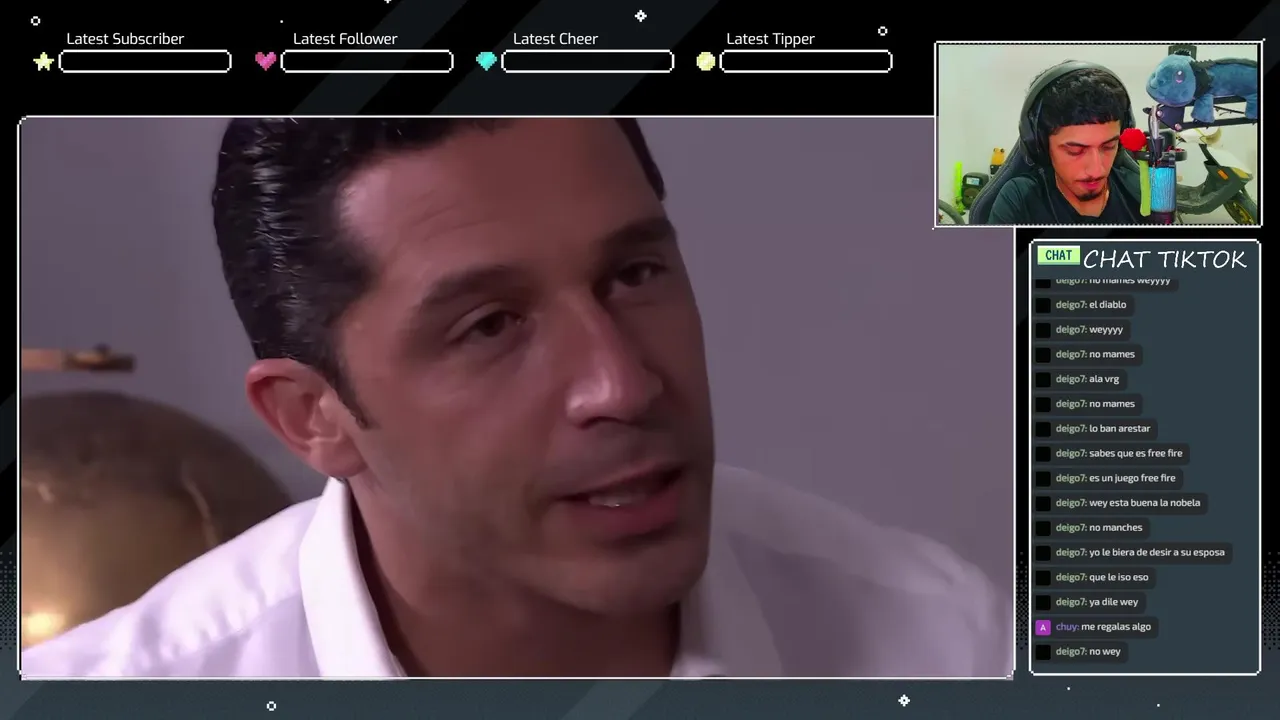Click chat message 'no manches'
This screenshot has width=1280, height=720.
1115,528
